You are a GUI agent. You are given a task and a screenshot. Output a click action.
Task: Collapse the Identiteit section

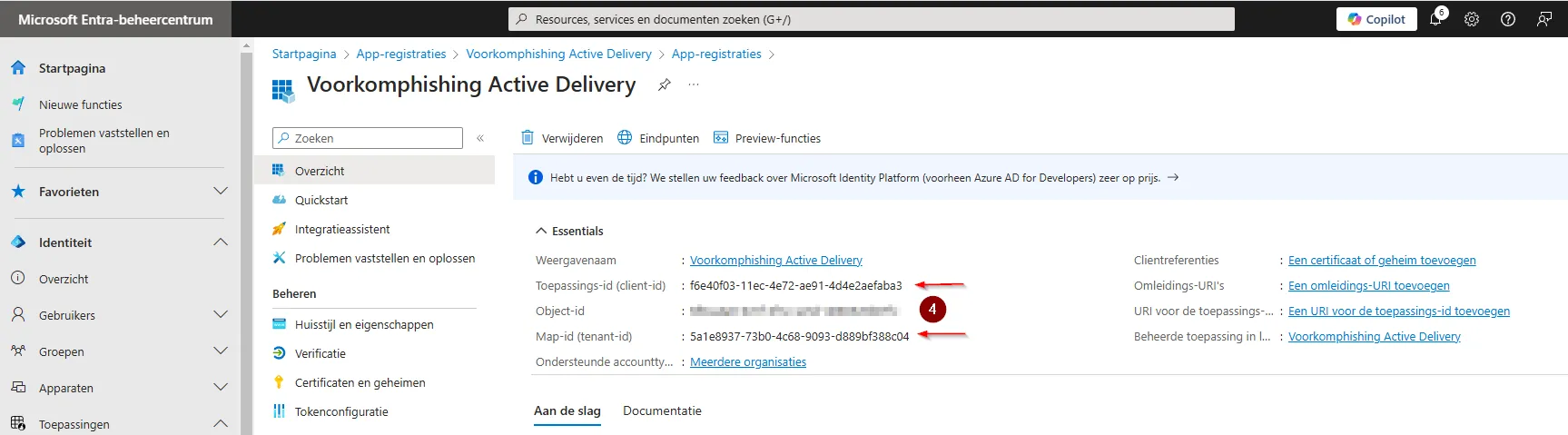(x=221, y=242)
